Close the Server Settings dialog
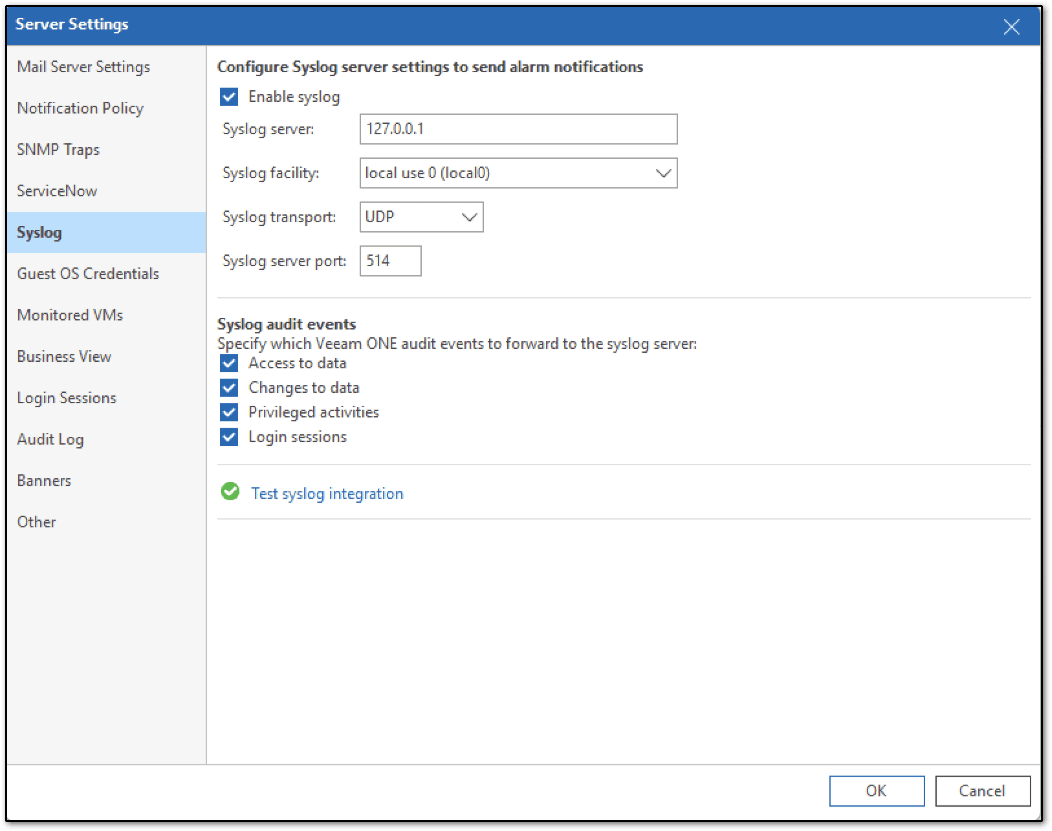The width and height of the screenshot is (1052, 831). pyautogui.click(x=1011, y=27)
